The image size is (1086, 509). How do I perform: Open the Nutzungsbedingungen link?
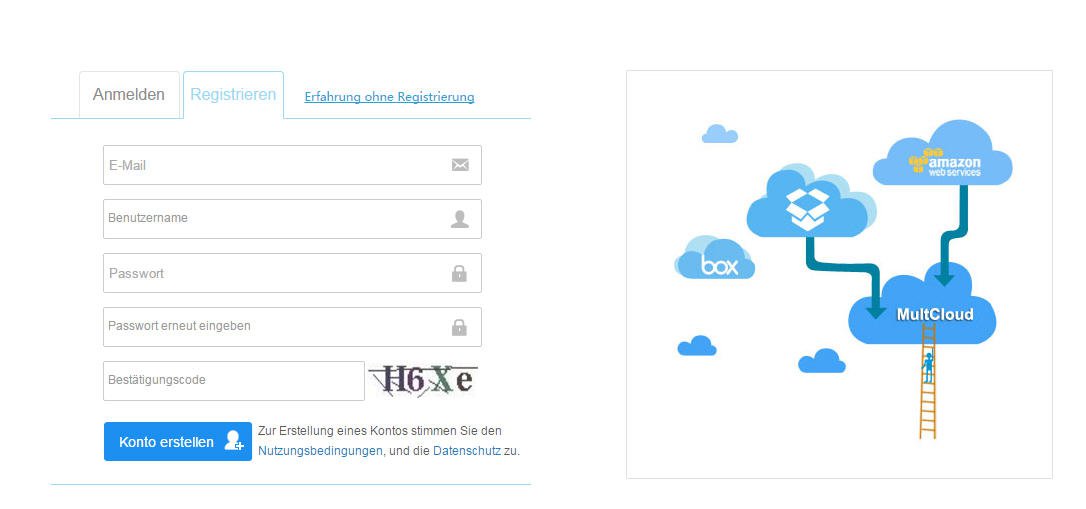[320, 451]
